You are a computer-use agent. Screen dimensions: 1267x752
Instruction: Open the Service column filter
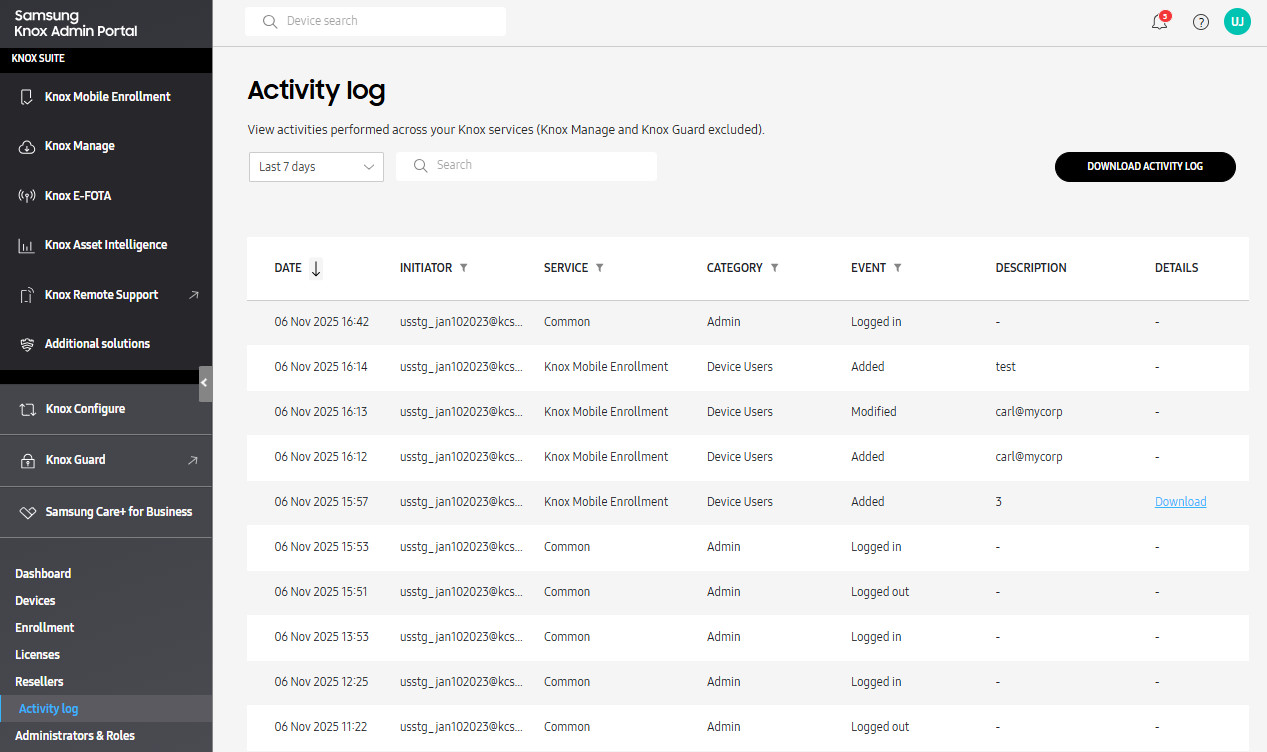tap(600, 267)
